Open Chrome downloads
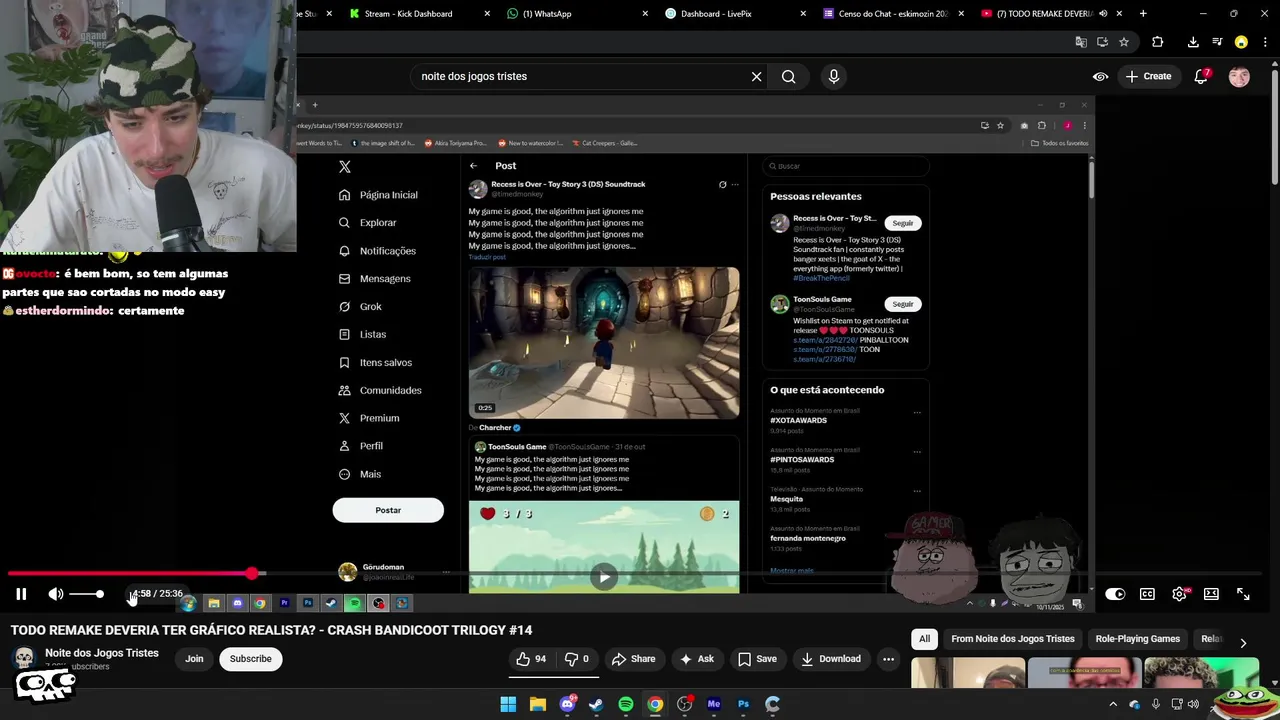This screenshot has width=1280, height=720. 1193,42
